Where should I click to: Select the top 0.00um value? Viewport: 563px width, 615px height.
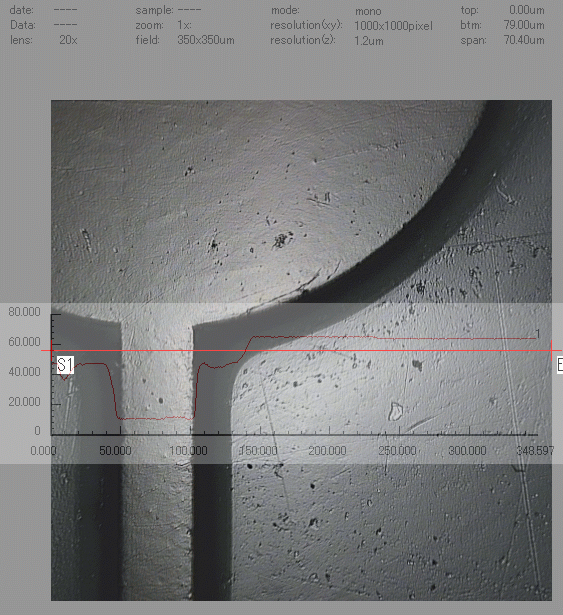527,10
